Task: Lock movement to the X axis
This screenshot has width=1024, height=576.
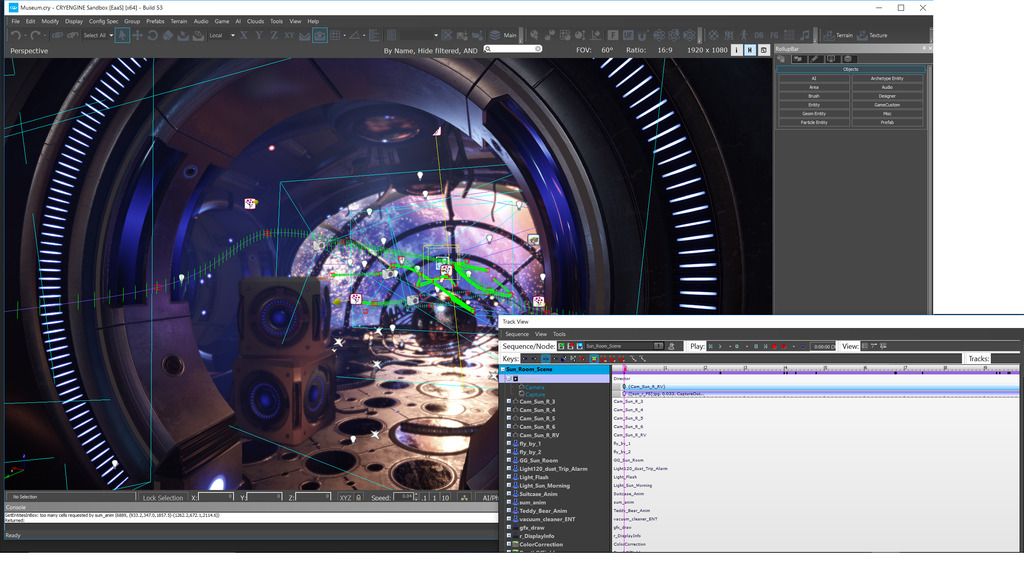Action: coord(244,35)
